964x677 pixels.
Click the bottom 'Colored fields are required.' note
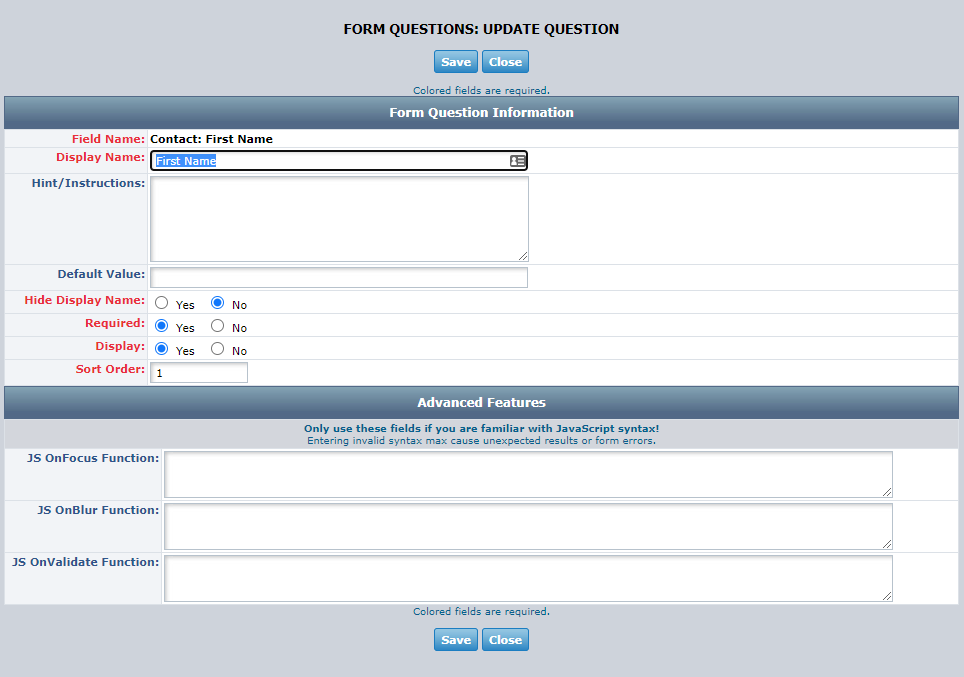pyautogui.click(x=481, y=612)
